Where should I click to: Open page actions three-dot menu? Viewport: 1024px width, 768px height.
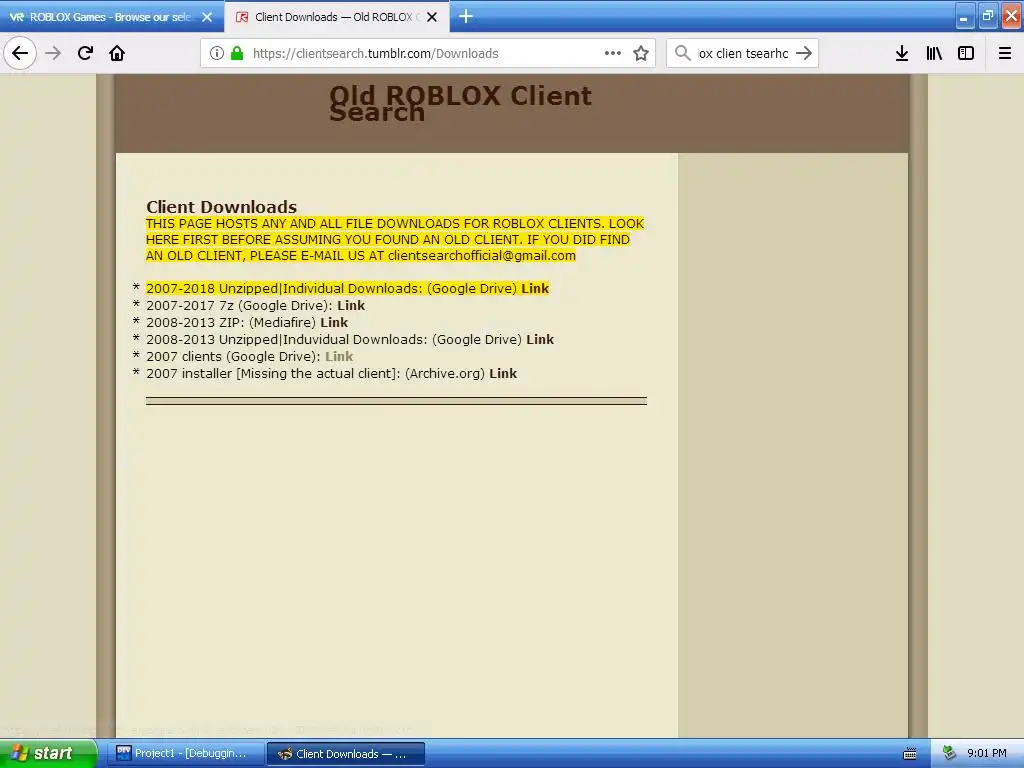[613, 53]
